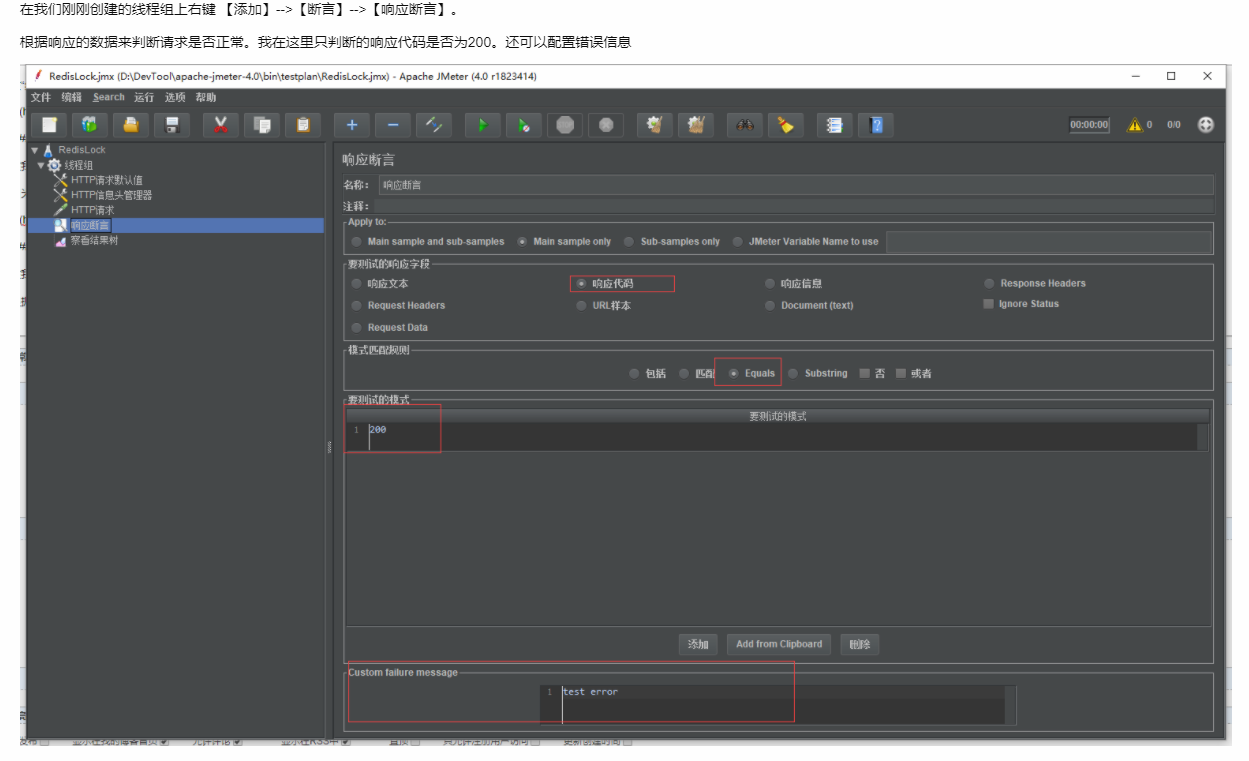Click the 名称 input field

(x=795, y=185)
